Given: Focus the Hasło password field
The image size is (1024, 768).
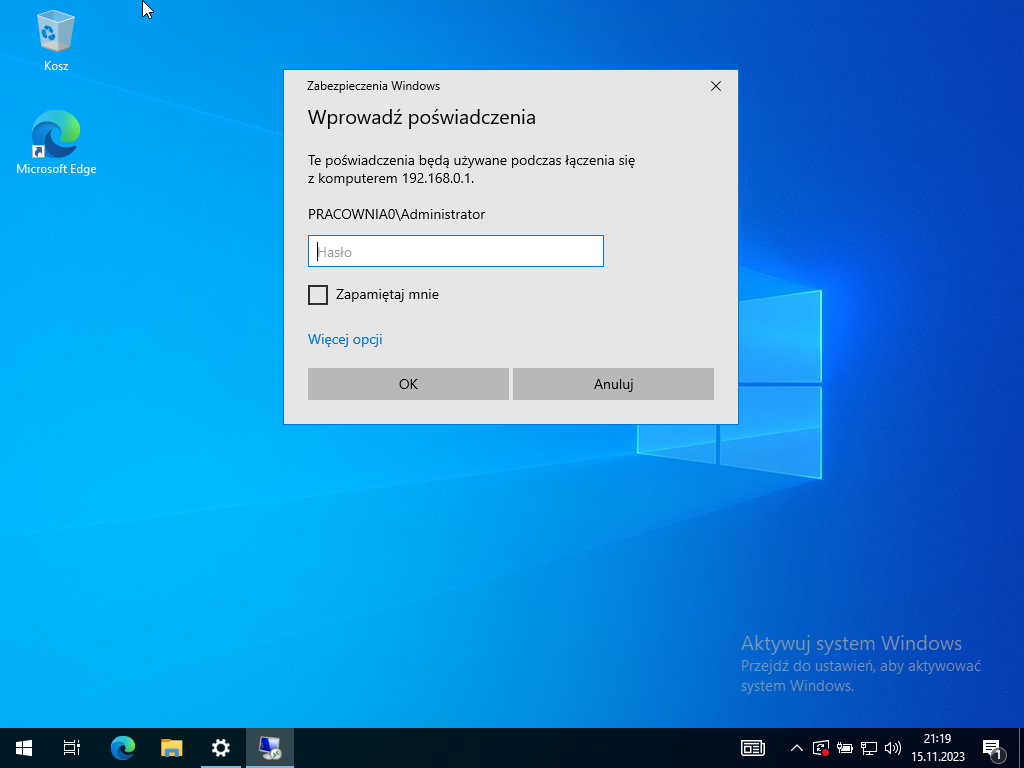Looking at the screenshot, I should coord(456,251).
